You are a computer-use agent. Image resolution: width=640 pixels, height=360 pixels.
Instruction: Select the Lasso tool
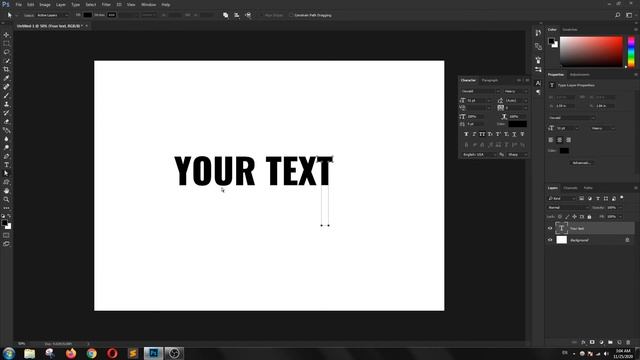[6, 52]
